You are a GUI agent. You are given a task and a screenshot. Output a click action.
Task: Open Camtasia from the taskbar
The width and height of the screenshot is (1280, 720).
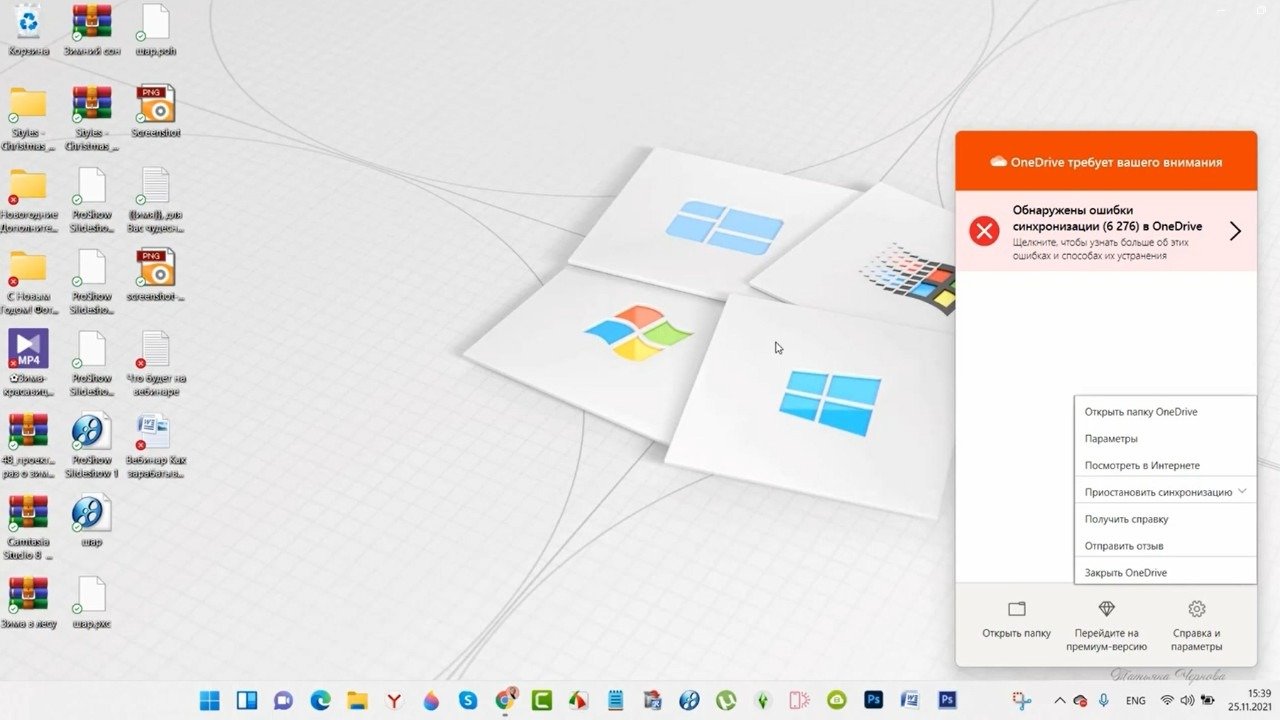pyautogui.click(x=541, y=701)
